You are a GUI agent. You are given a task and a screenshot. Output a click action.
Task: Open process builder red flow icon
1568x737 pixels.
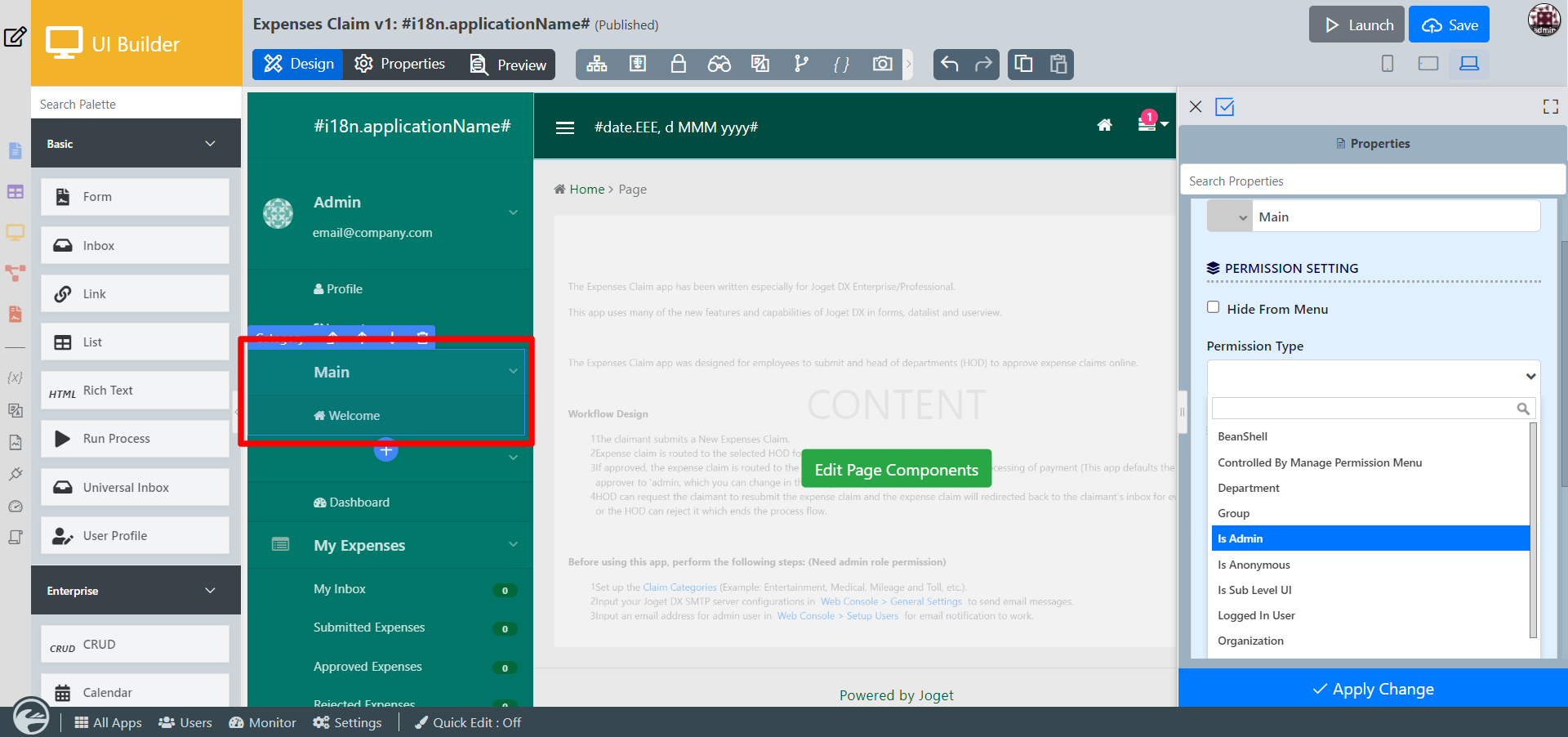pos(16,273)
